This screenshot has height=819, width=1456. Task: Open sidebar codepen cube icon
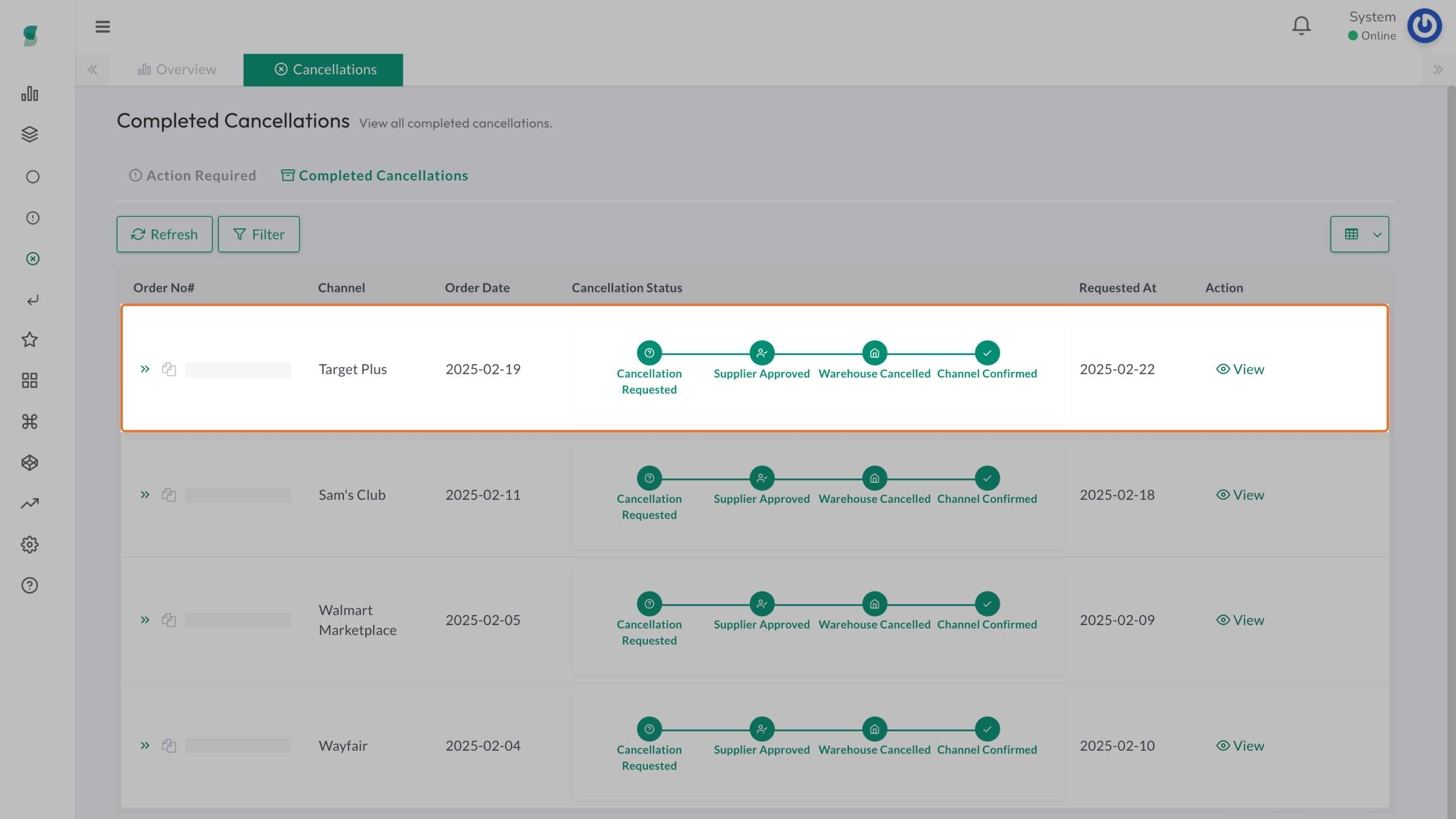[x=30, y=462]
